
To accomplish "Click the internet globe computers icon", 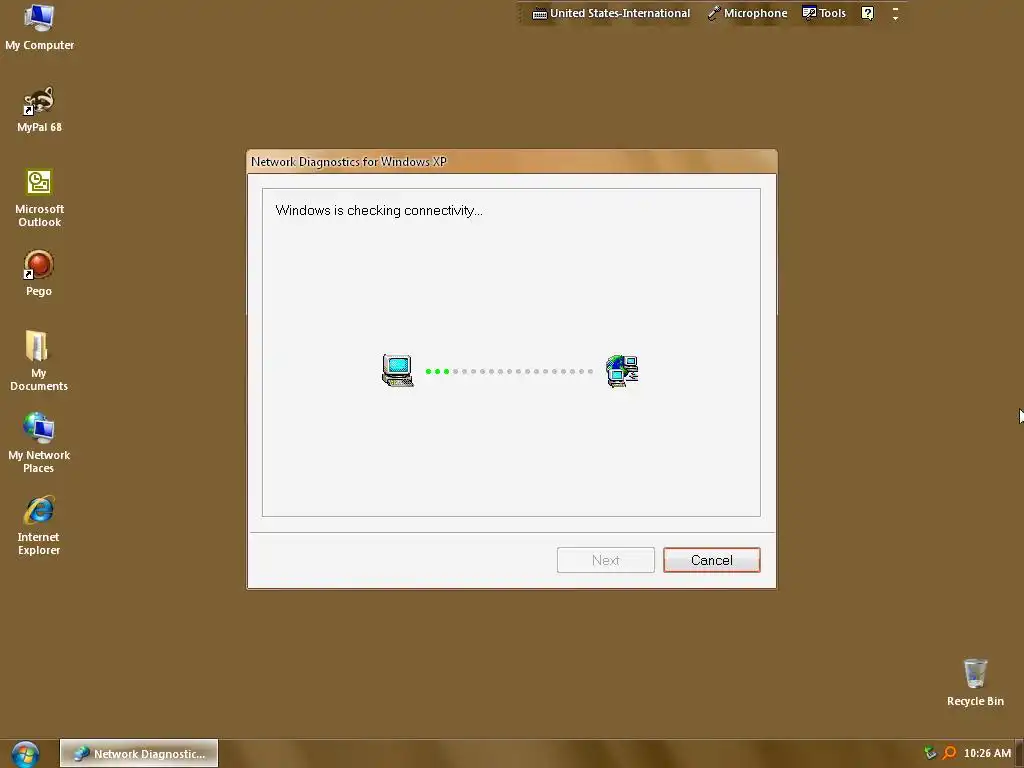I will point(622,371).
